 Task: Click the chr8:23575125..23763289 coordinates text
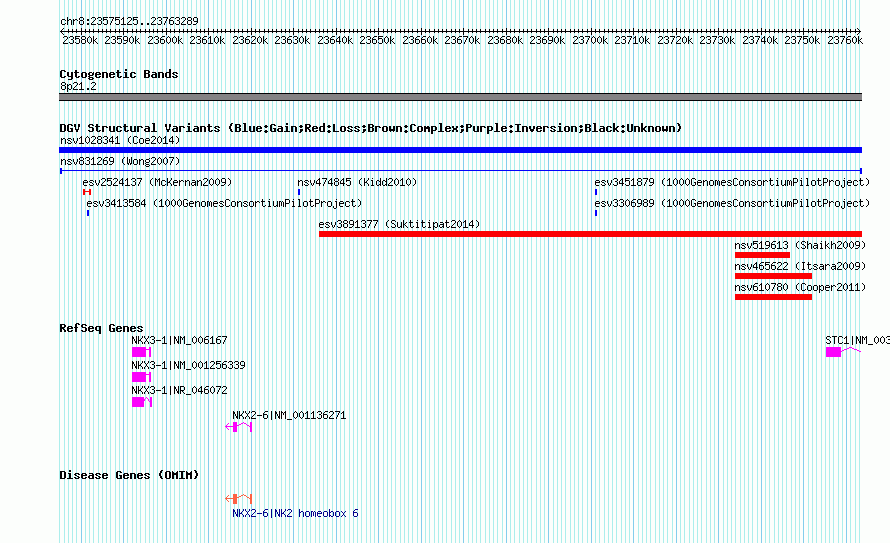[129, 22]
